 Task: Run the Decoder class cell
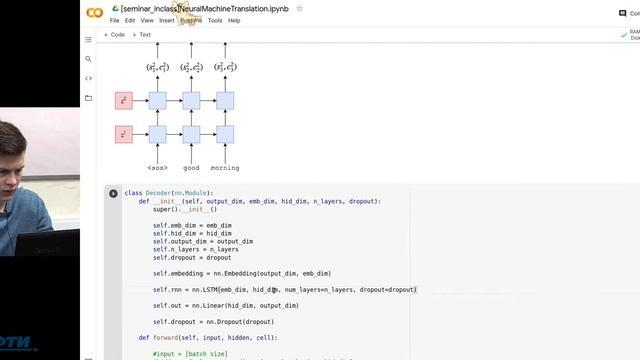click(x=113, y=193)
